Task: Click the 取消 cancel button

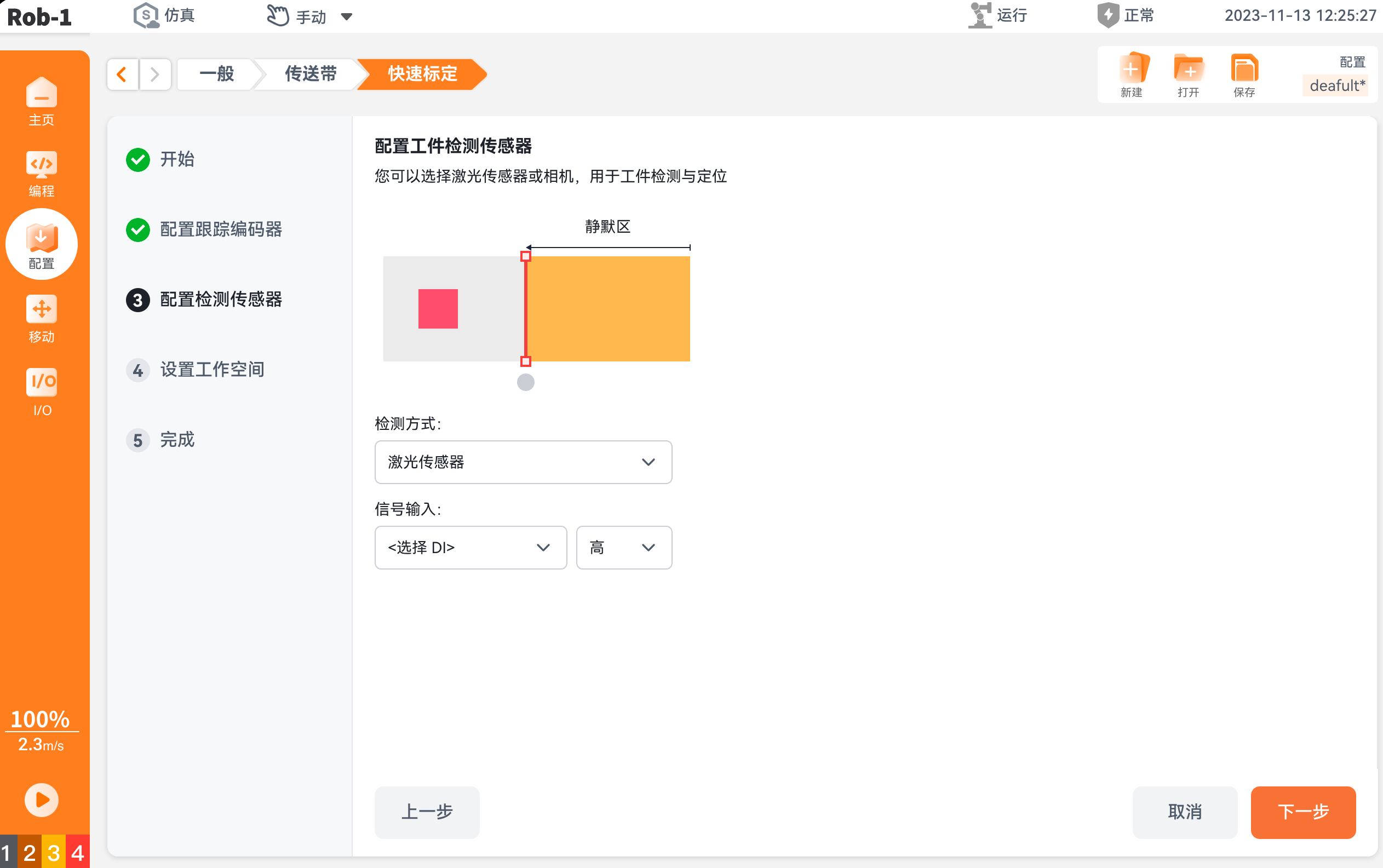Action: 1184,812
